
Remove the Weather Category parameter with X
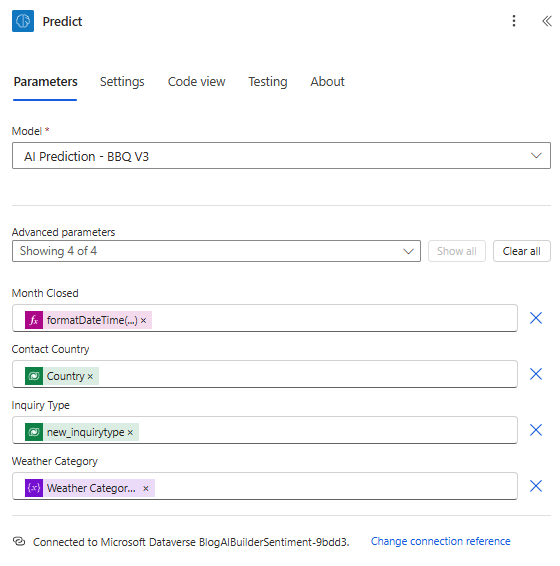pos(535,486)
